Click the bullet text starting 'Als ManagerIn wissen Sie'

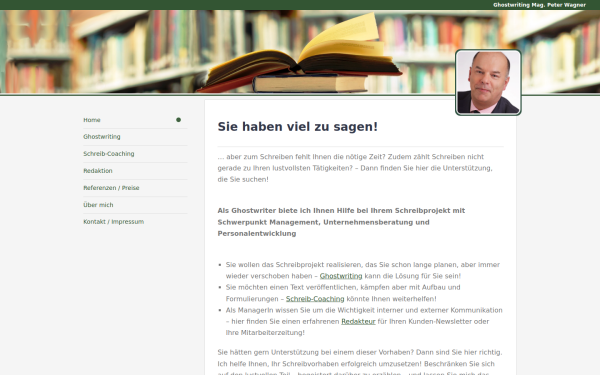[x=364, y=321]
